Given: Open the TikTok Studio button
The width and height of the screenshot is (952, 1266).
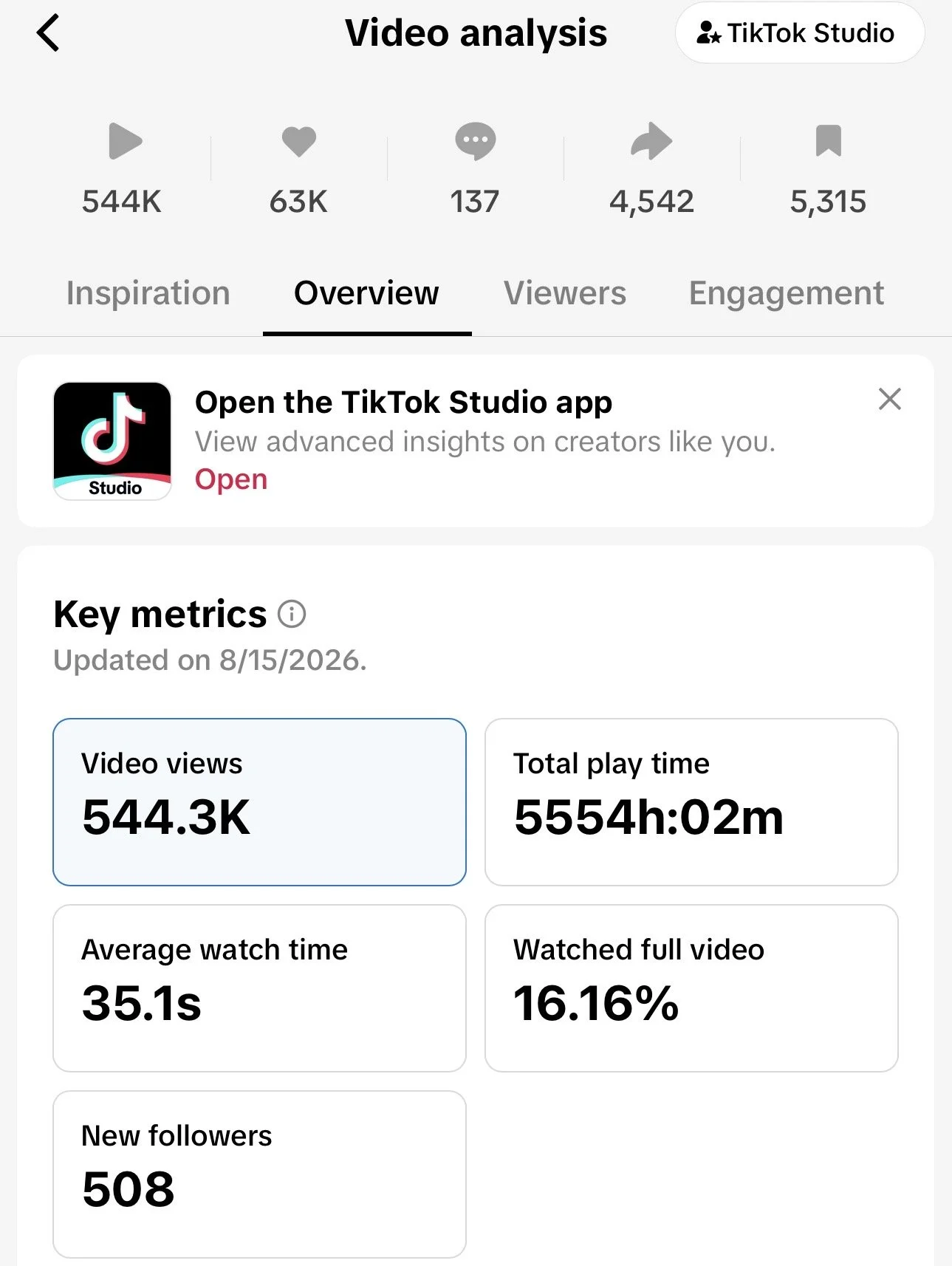Looking at the screenshot, I should (799, 33).
